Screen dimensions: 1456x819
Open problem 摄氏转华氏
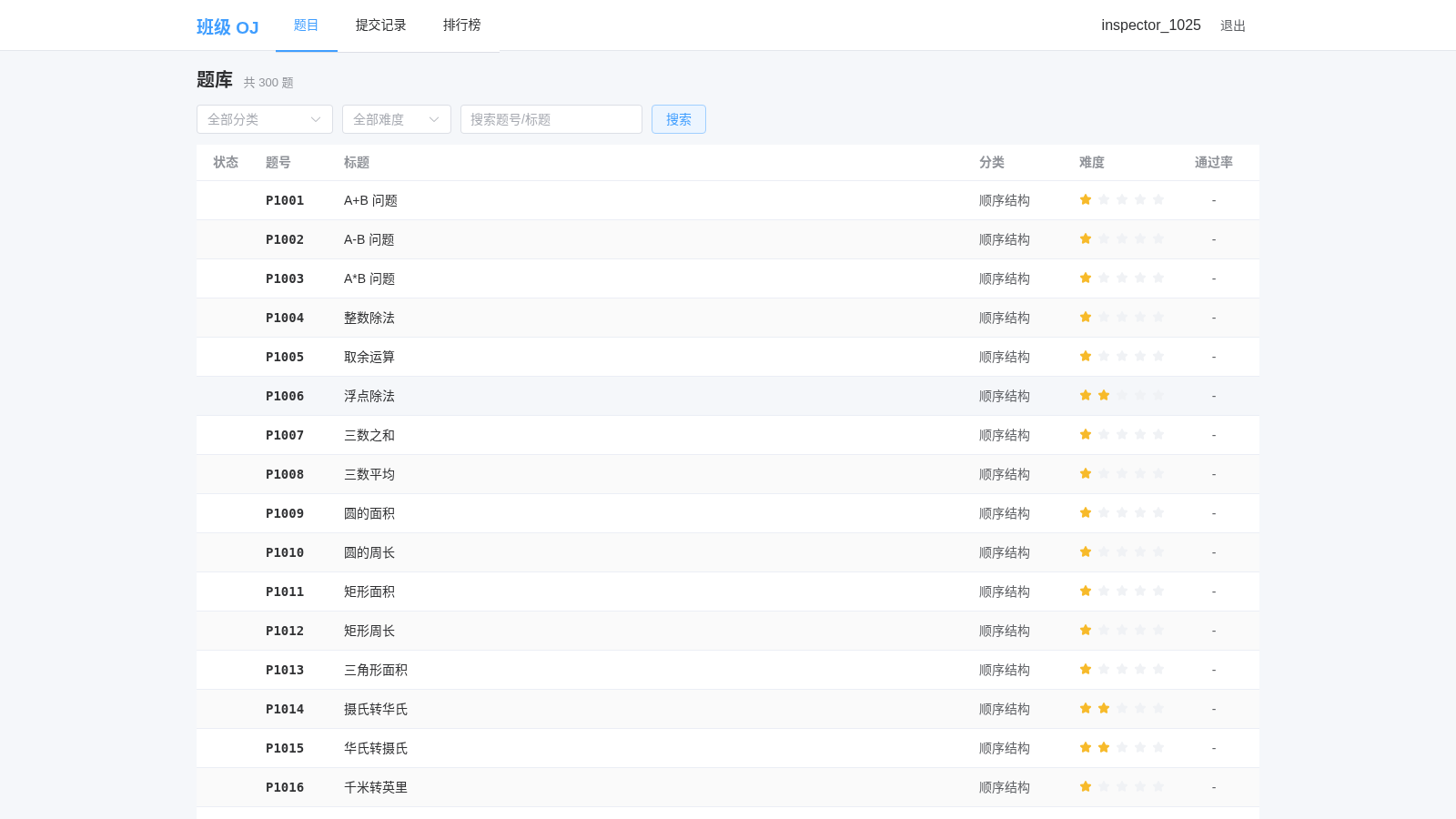(x=376, y=709)
